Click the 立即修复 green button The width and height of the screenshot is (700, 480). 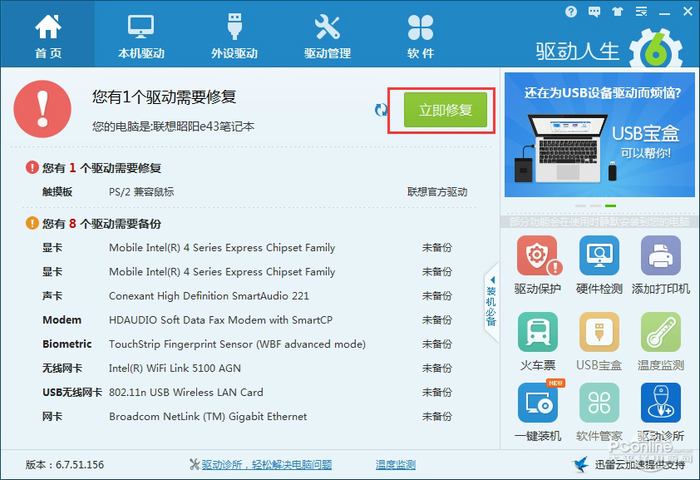tap(445, 110)
